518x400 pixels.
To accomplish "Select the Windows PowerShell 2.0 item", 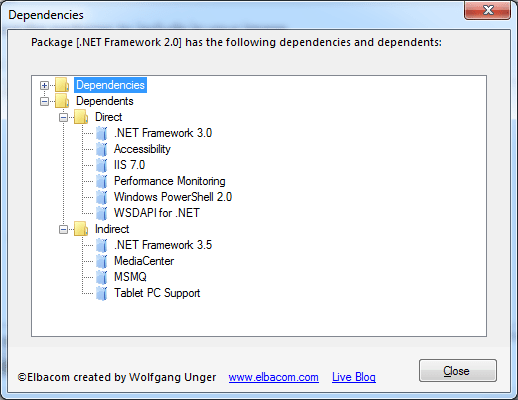I will [173, 197].
